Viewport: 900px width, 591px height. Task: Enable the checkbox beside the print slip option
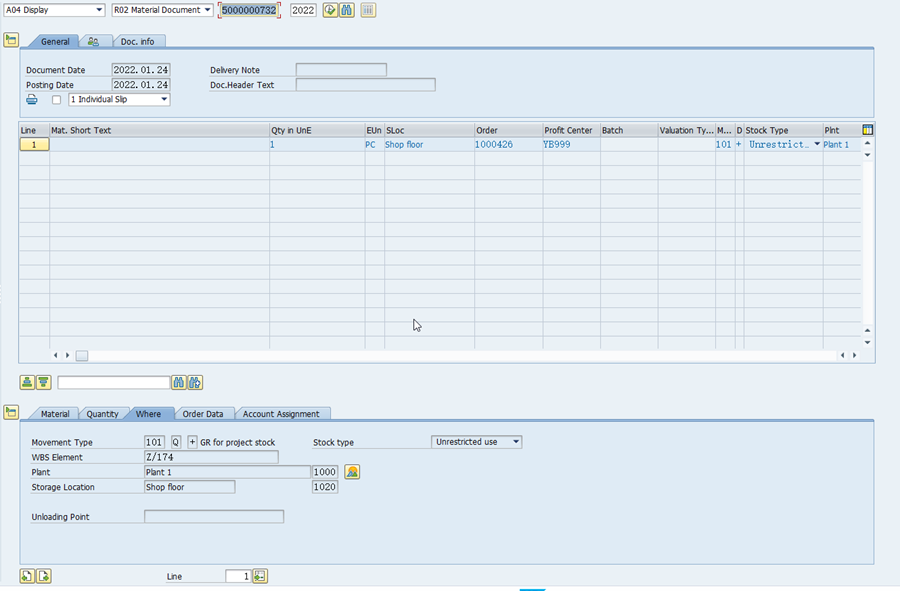[56, 100]
